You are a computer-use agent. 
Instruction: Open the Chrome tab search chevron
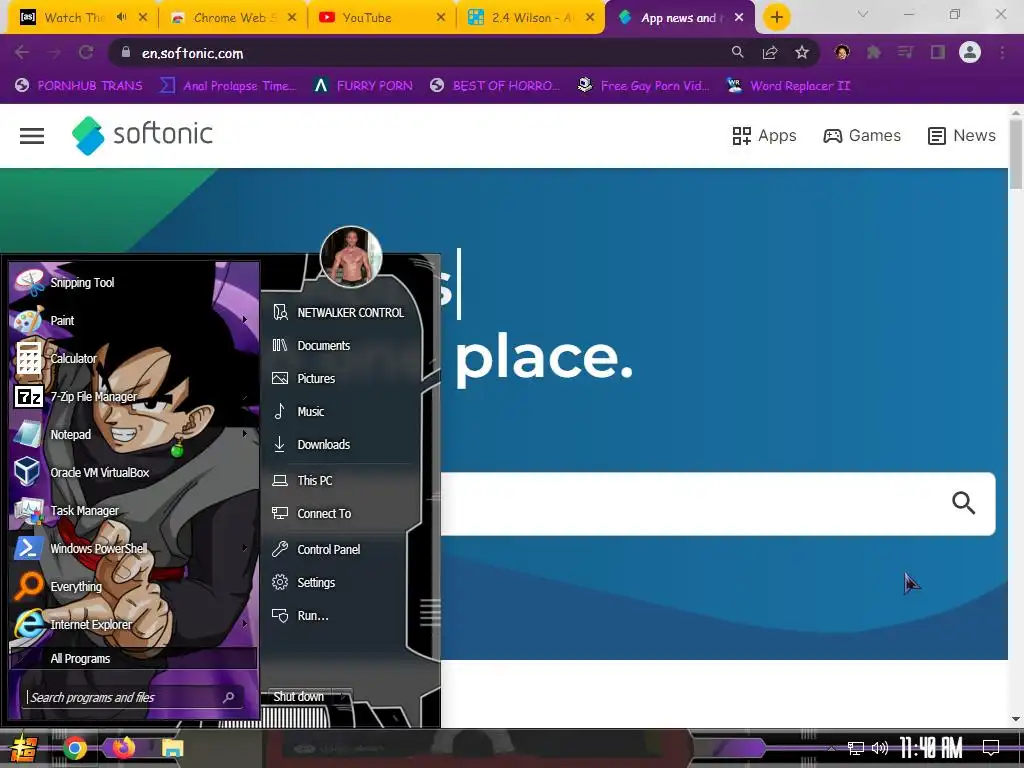[863, 14]
